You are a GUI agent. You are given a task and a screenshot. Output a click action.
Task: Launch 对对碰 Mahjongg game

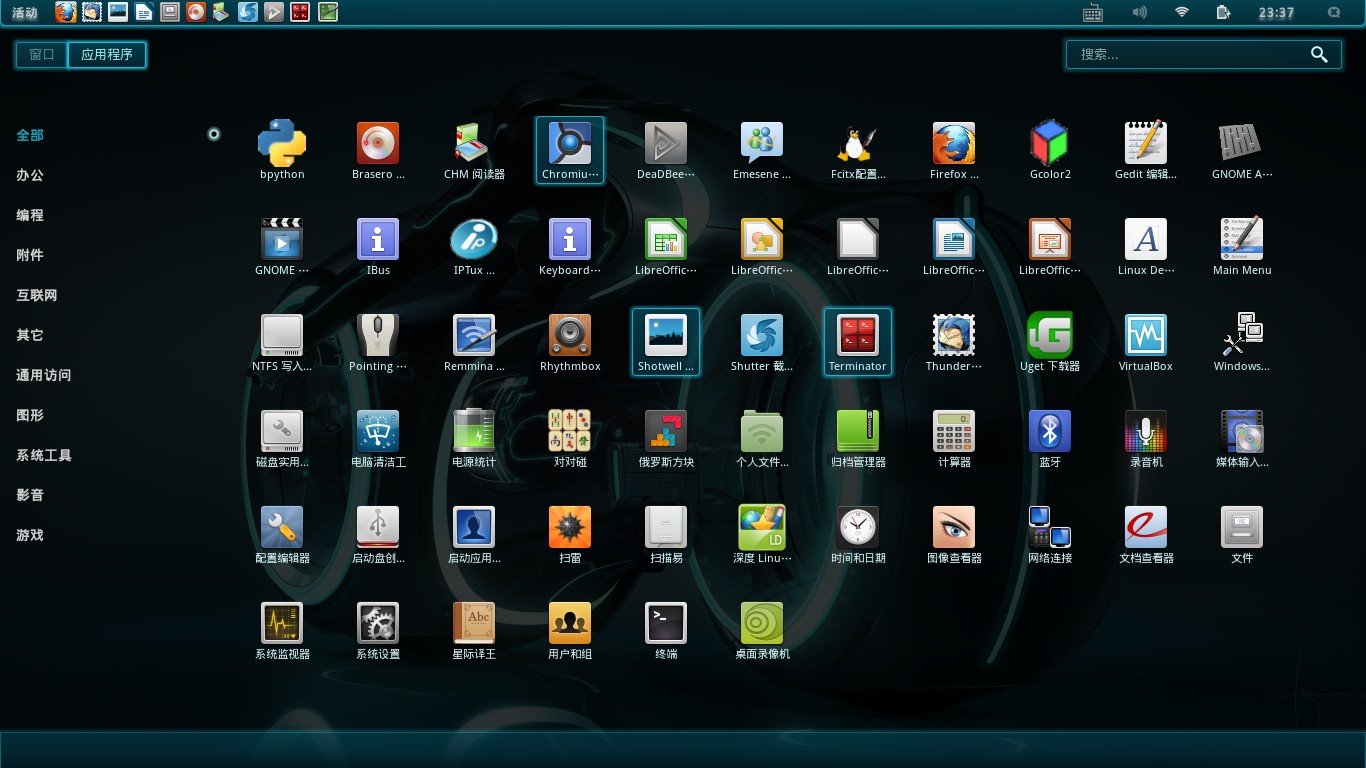[570, 439]
